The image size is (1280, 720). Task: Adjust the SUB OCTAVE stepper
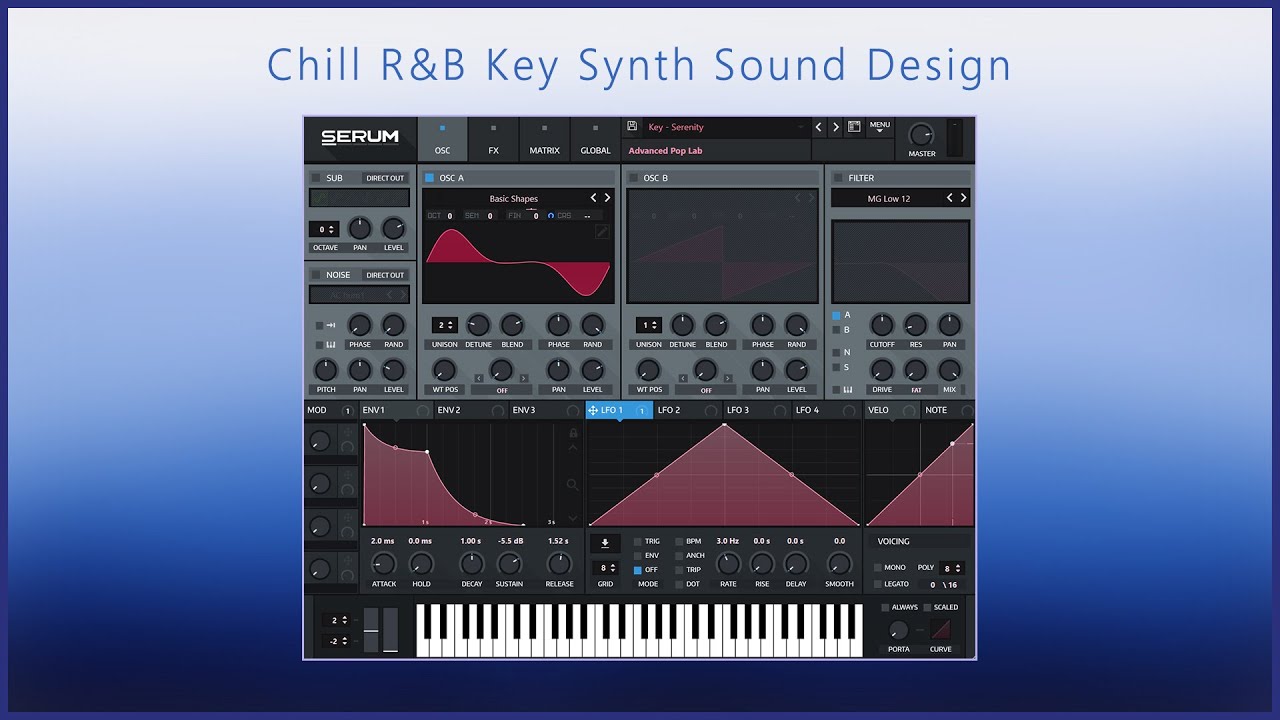click(322, 229)
